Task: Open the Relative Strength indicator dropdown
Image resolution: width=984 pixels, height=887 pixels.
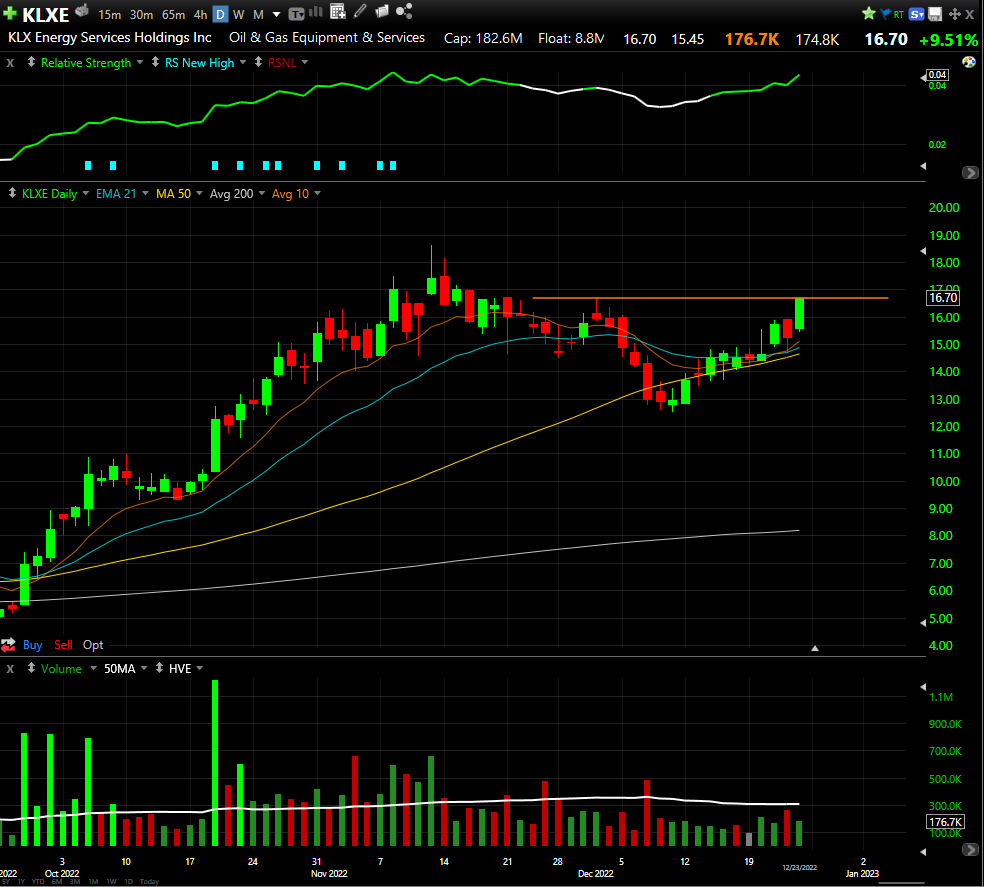Action: point(139,62)
